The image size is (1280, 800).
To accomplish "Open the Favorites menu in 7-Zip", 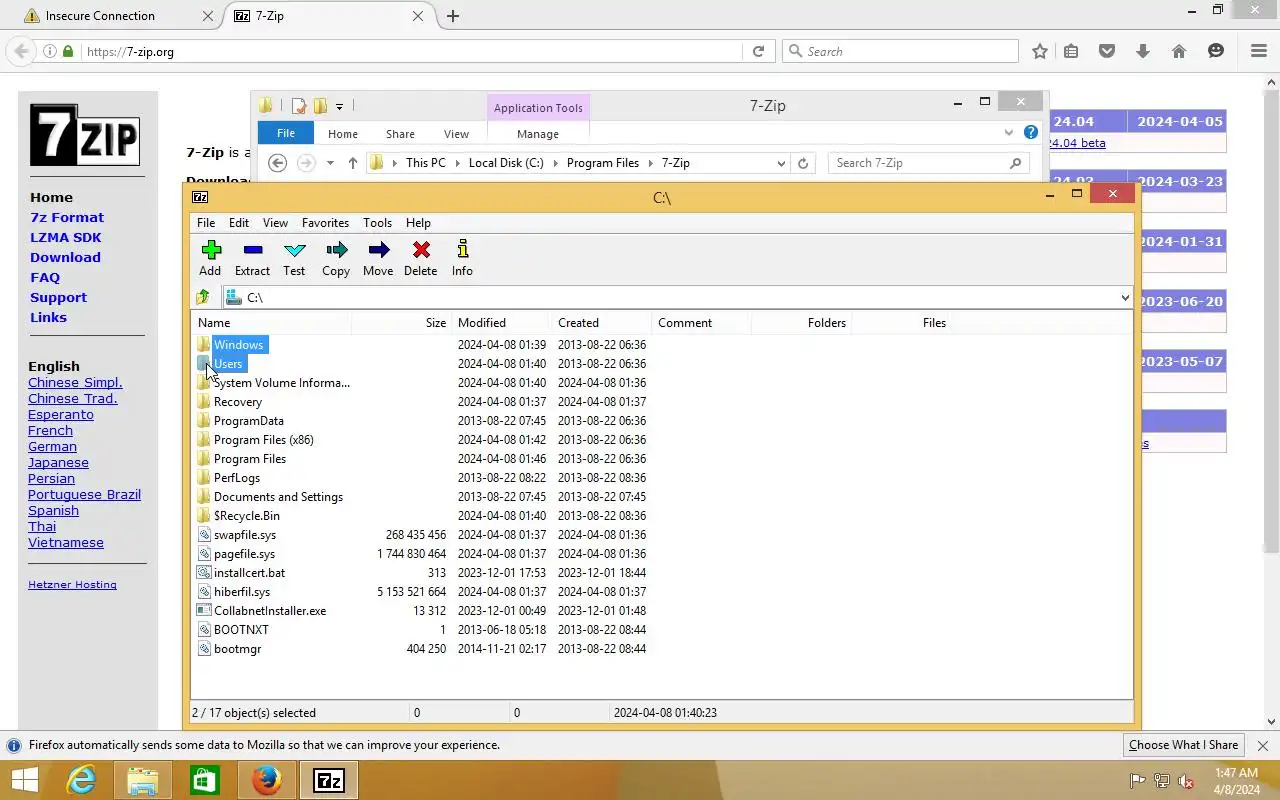I will [x=326, y=223].
